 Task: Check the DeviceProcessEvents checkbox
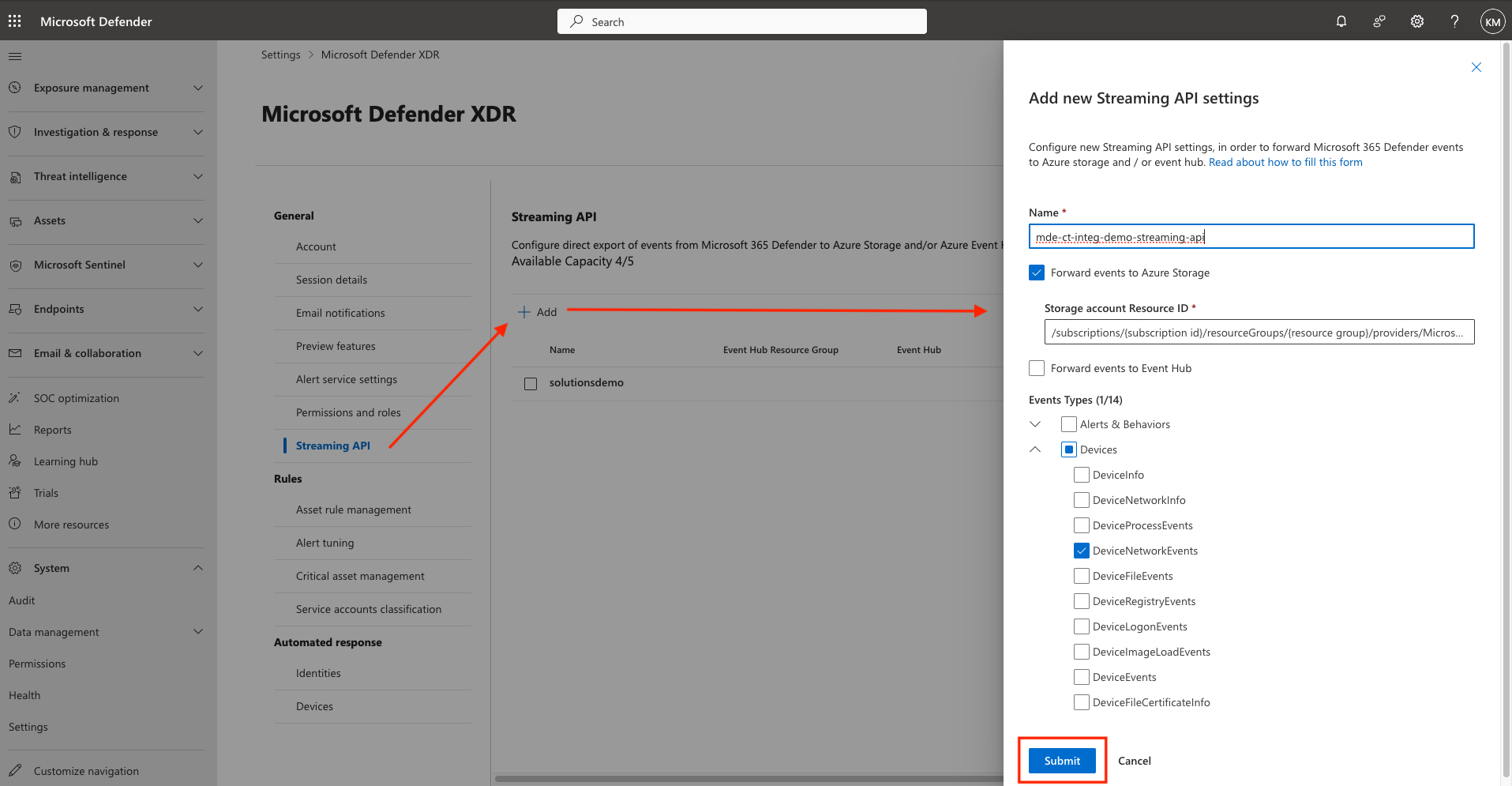tap(1081, 525)
